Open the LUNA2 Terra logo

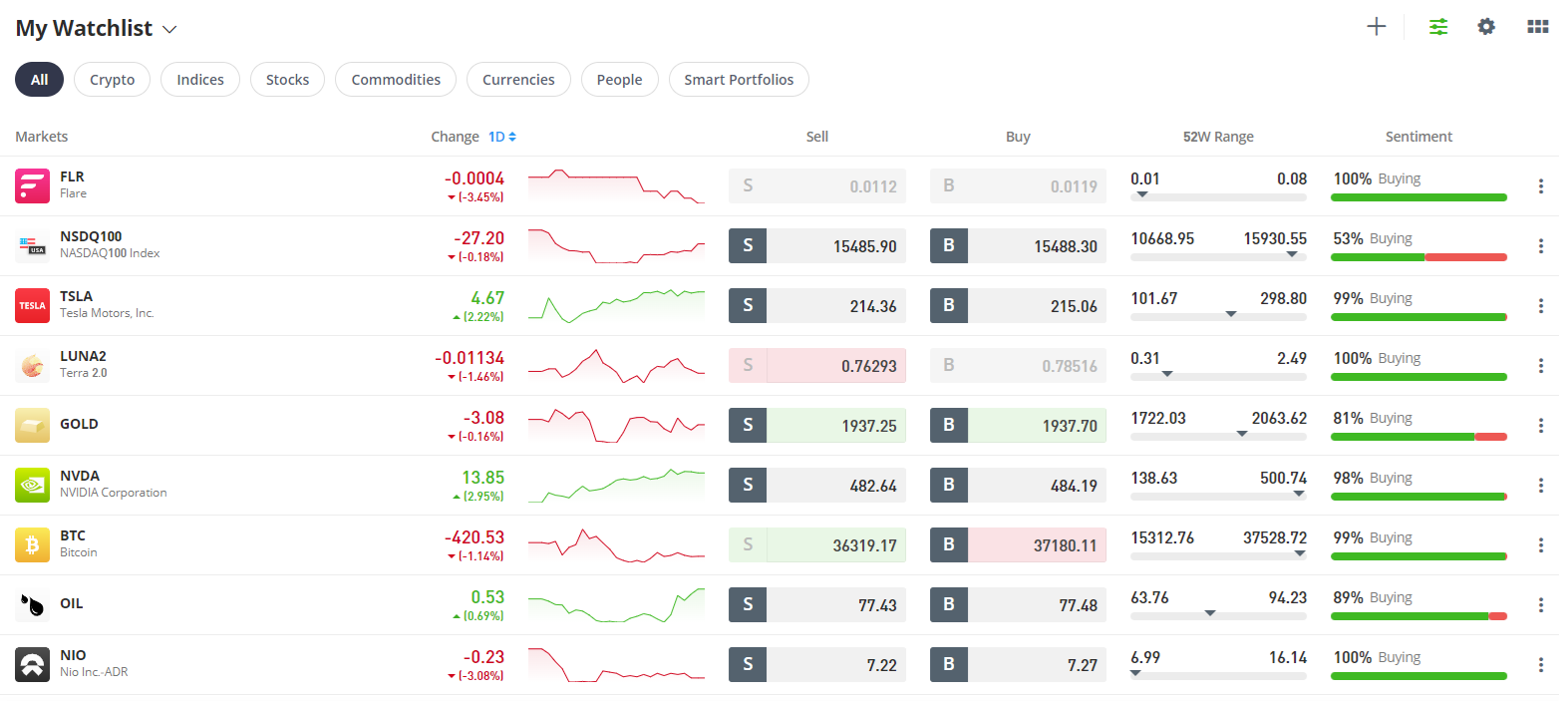click(32, 365)
